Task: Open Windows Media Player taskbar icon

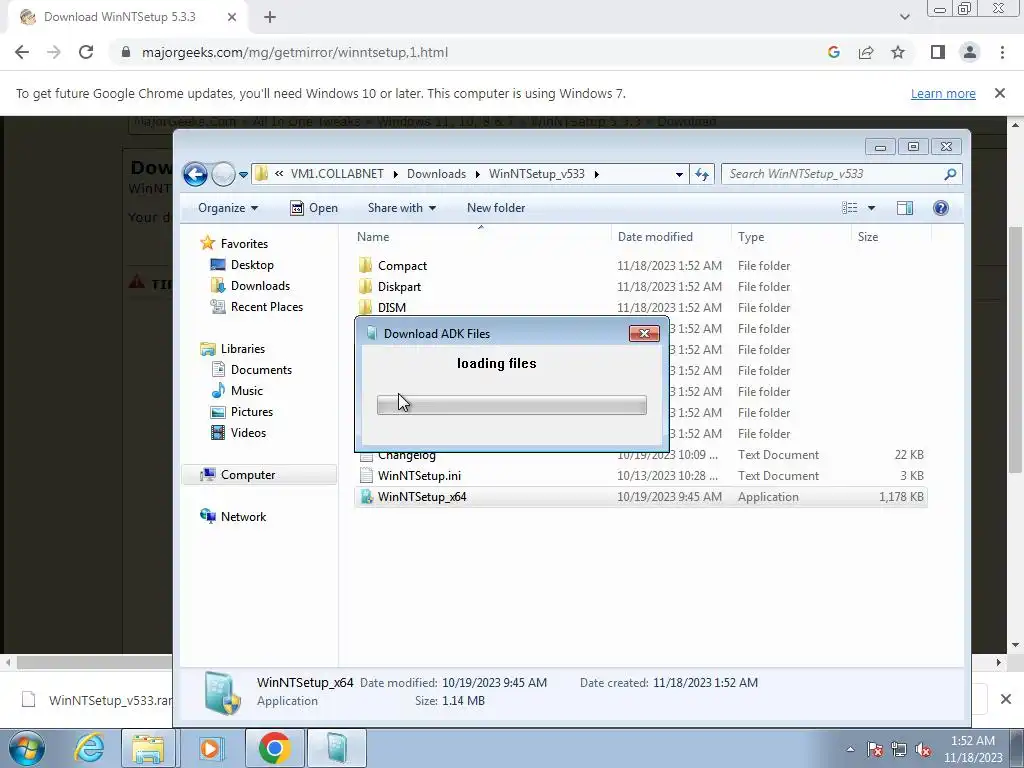Action: click(x=210, y=748)
